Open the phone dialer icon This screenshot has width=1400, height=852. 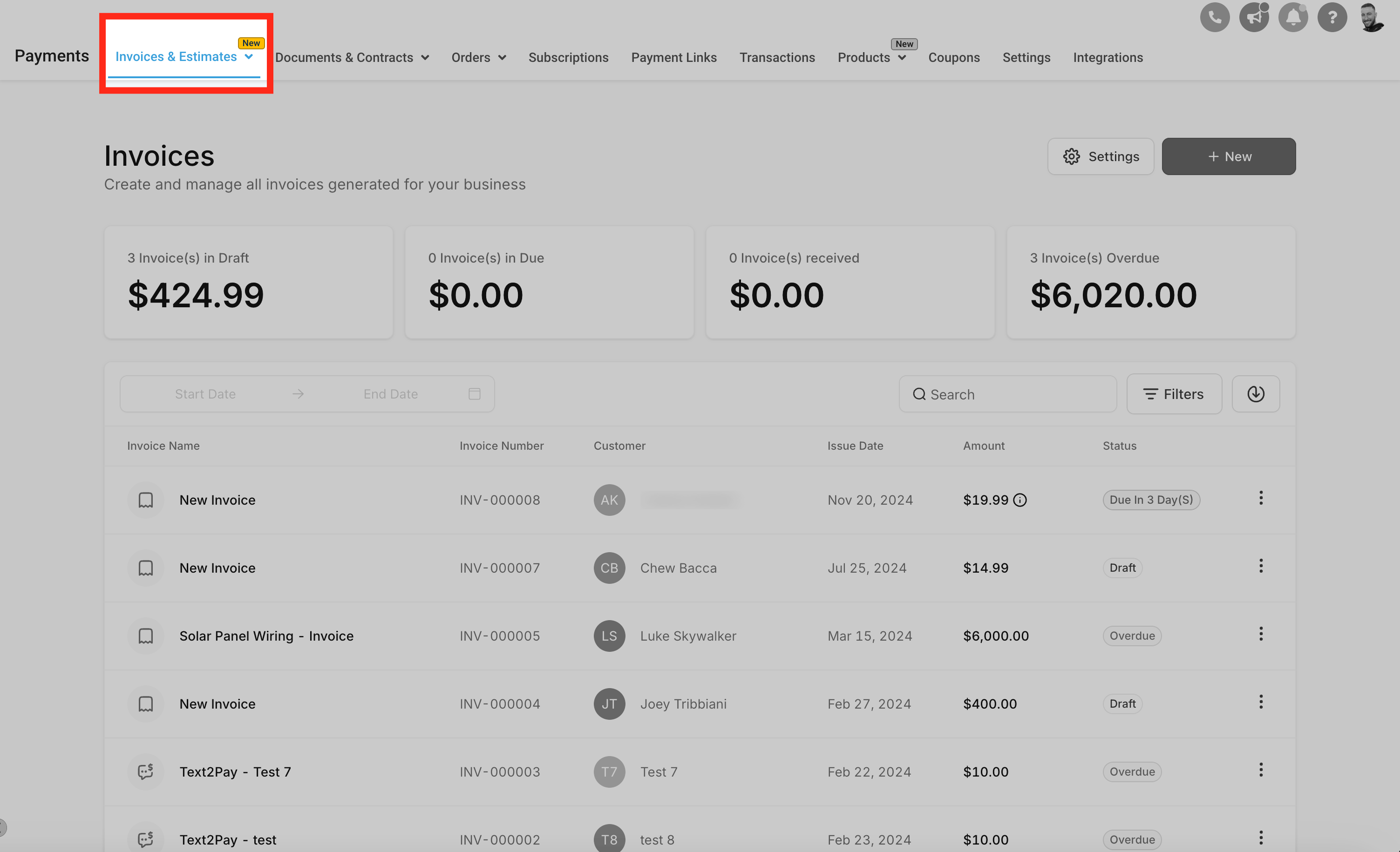[1214, 18]
